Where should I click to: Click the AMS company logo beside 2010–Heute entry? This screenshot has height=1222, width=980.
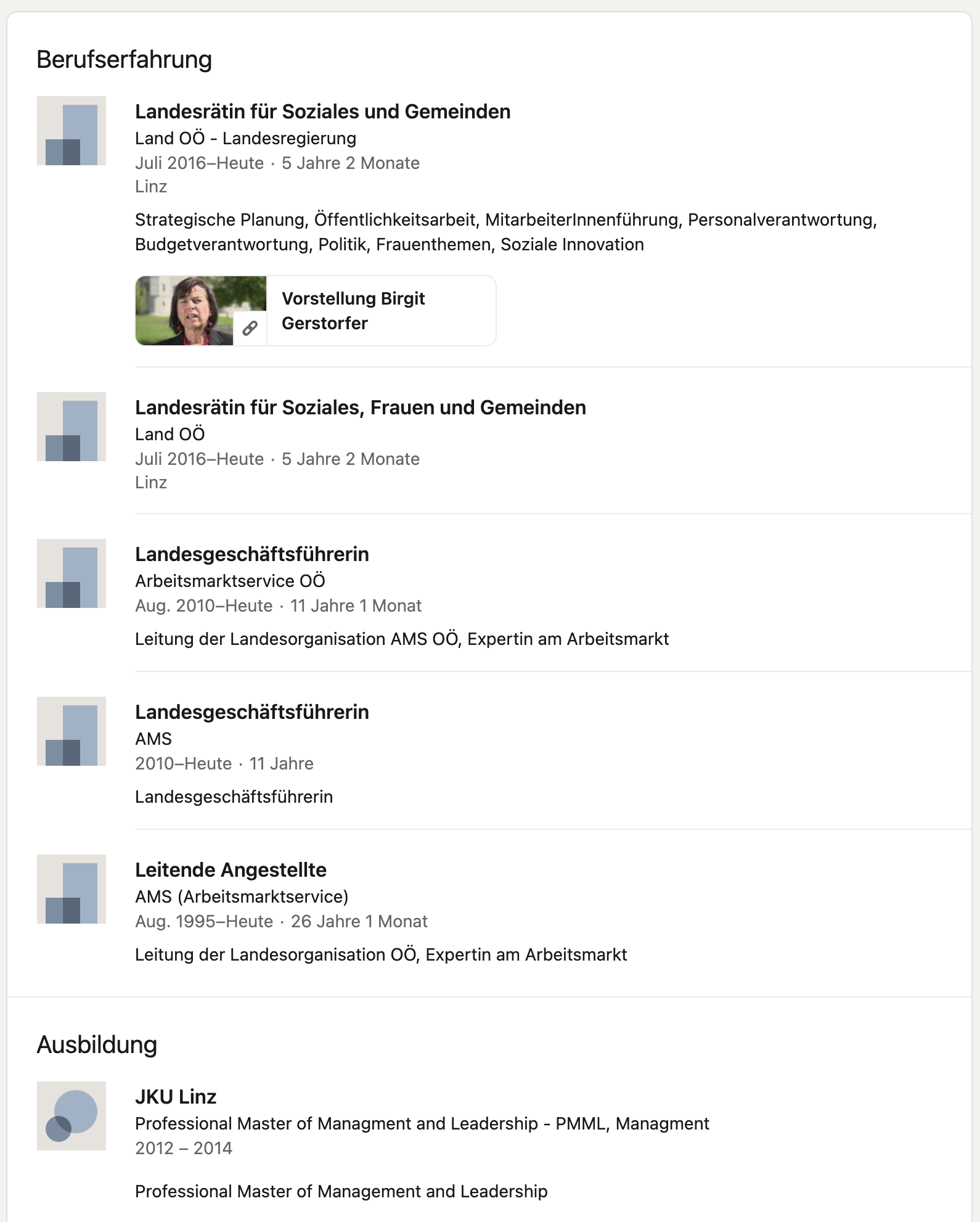tap(71, 731)
